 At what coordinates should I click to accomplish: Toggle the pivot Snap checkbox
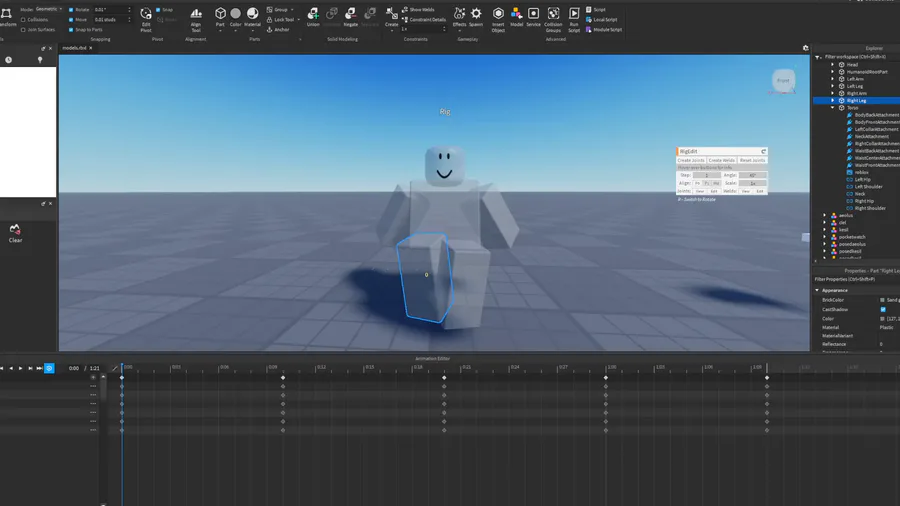pos(158,10)
